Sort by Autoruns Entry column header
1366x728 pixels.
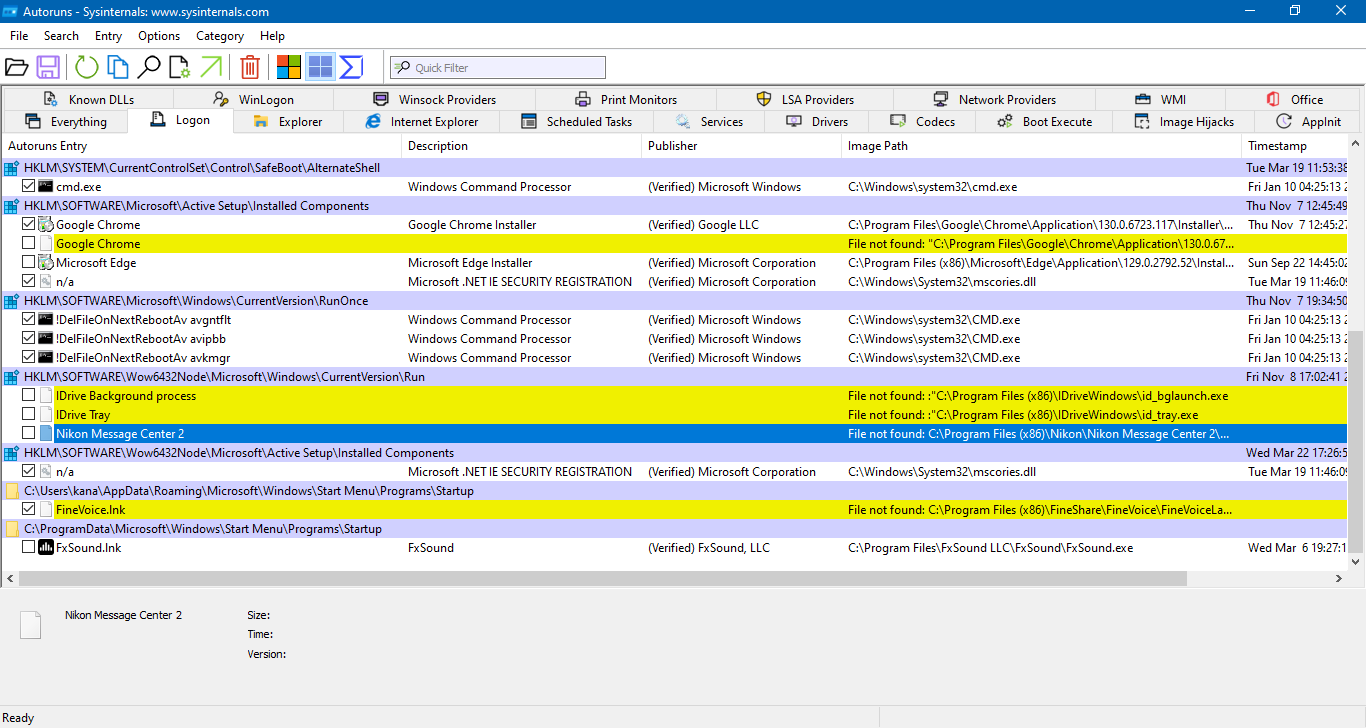201,146
